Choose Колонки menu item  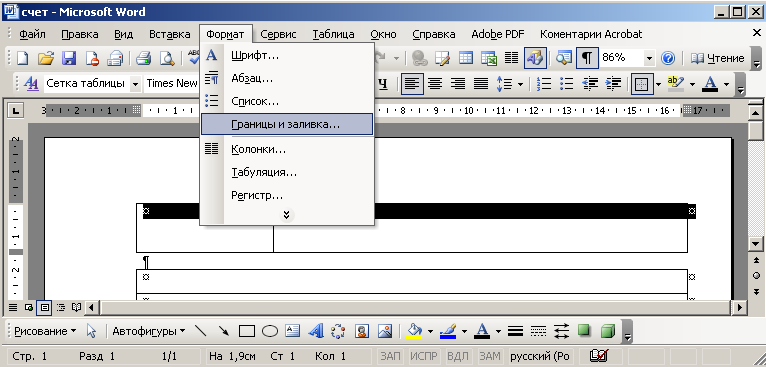tap(287, 149)
